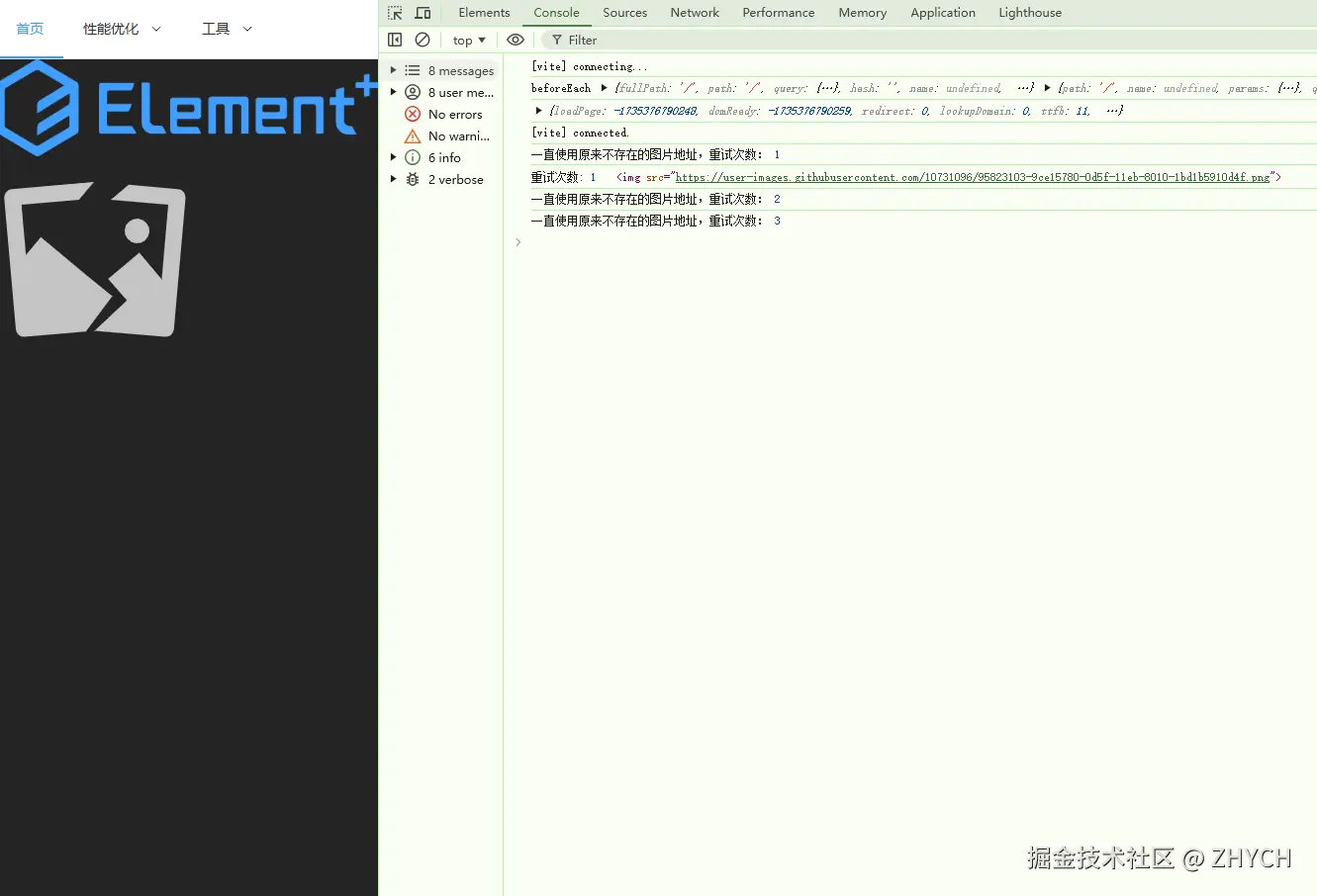Select the No errors filter row

tap(441, 114)
